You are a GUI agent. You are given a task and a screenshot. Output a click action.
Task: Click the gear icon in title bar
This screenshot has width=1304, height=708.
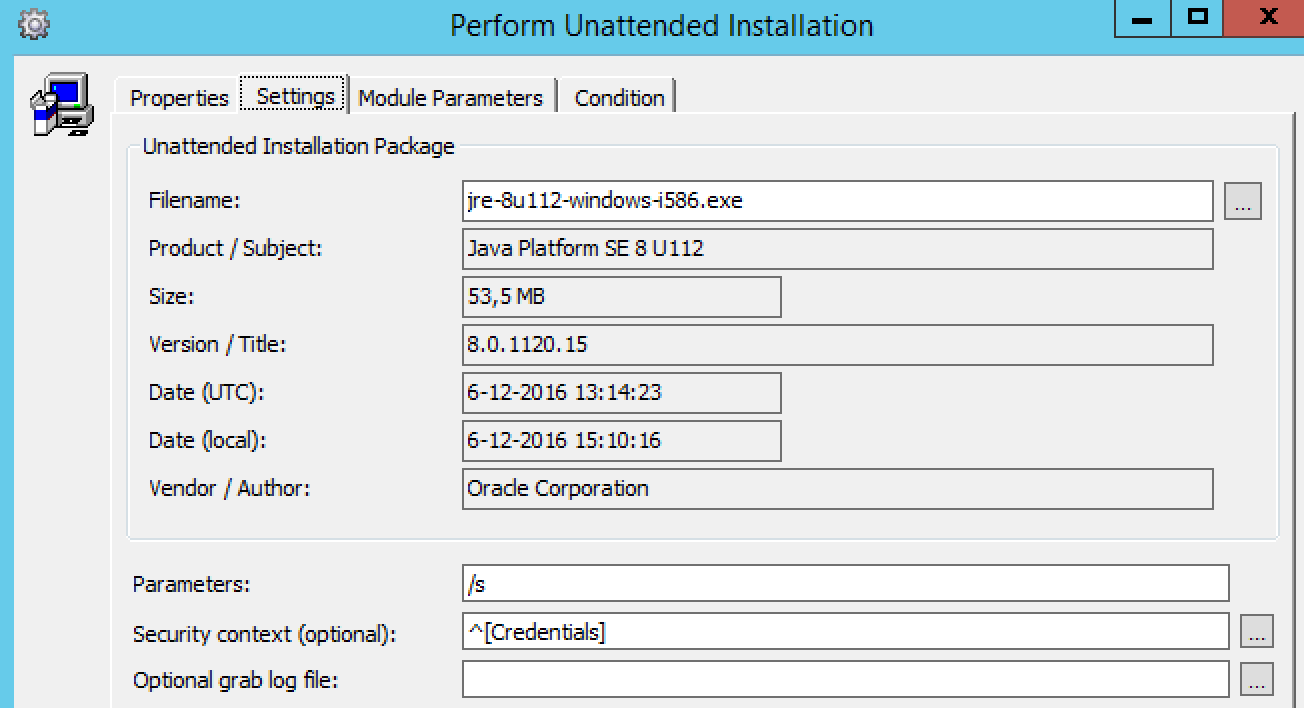coord(35,24)
